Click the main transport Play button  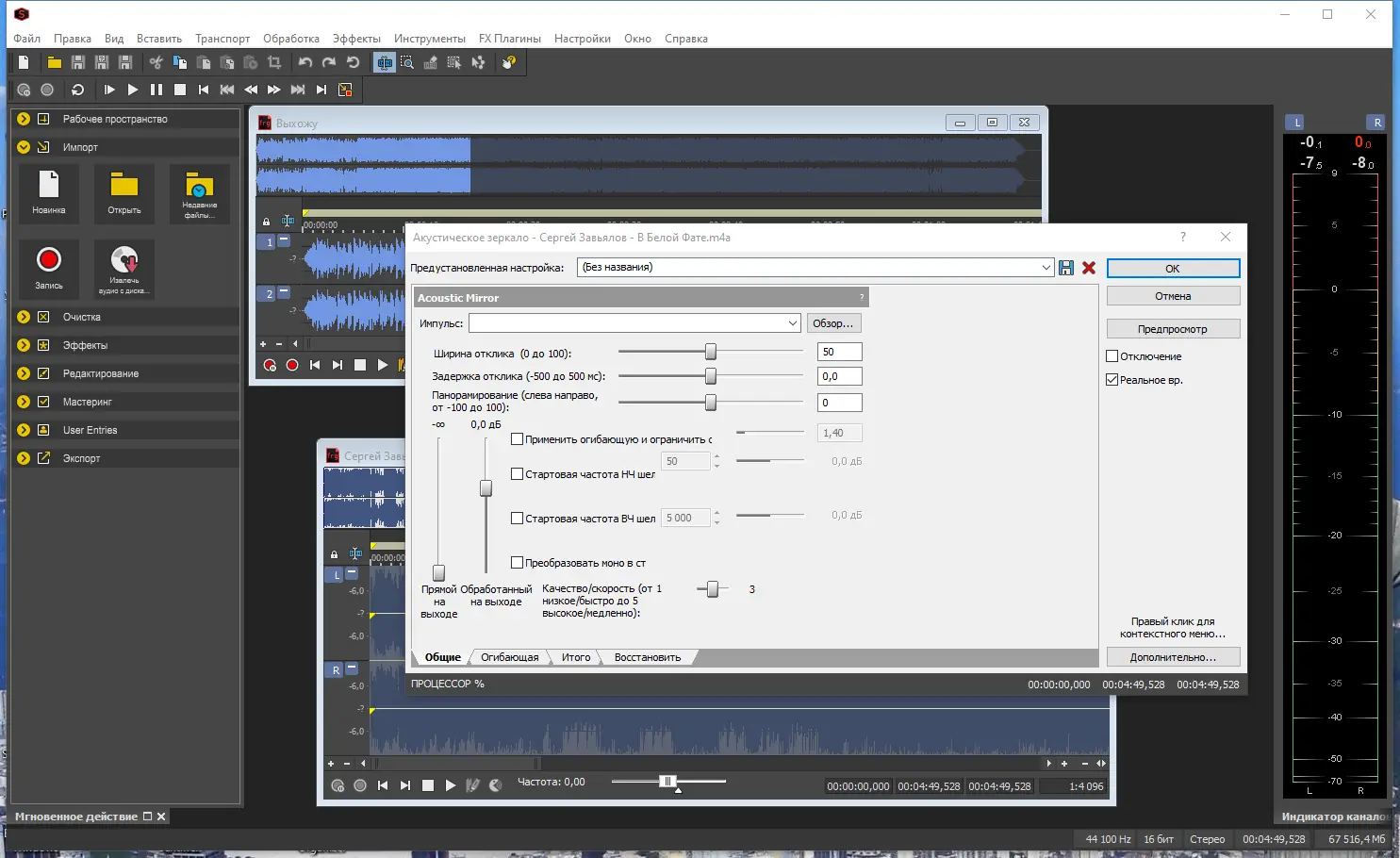tap(133, 90)
